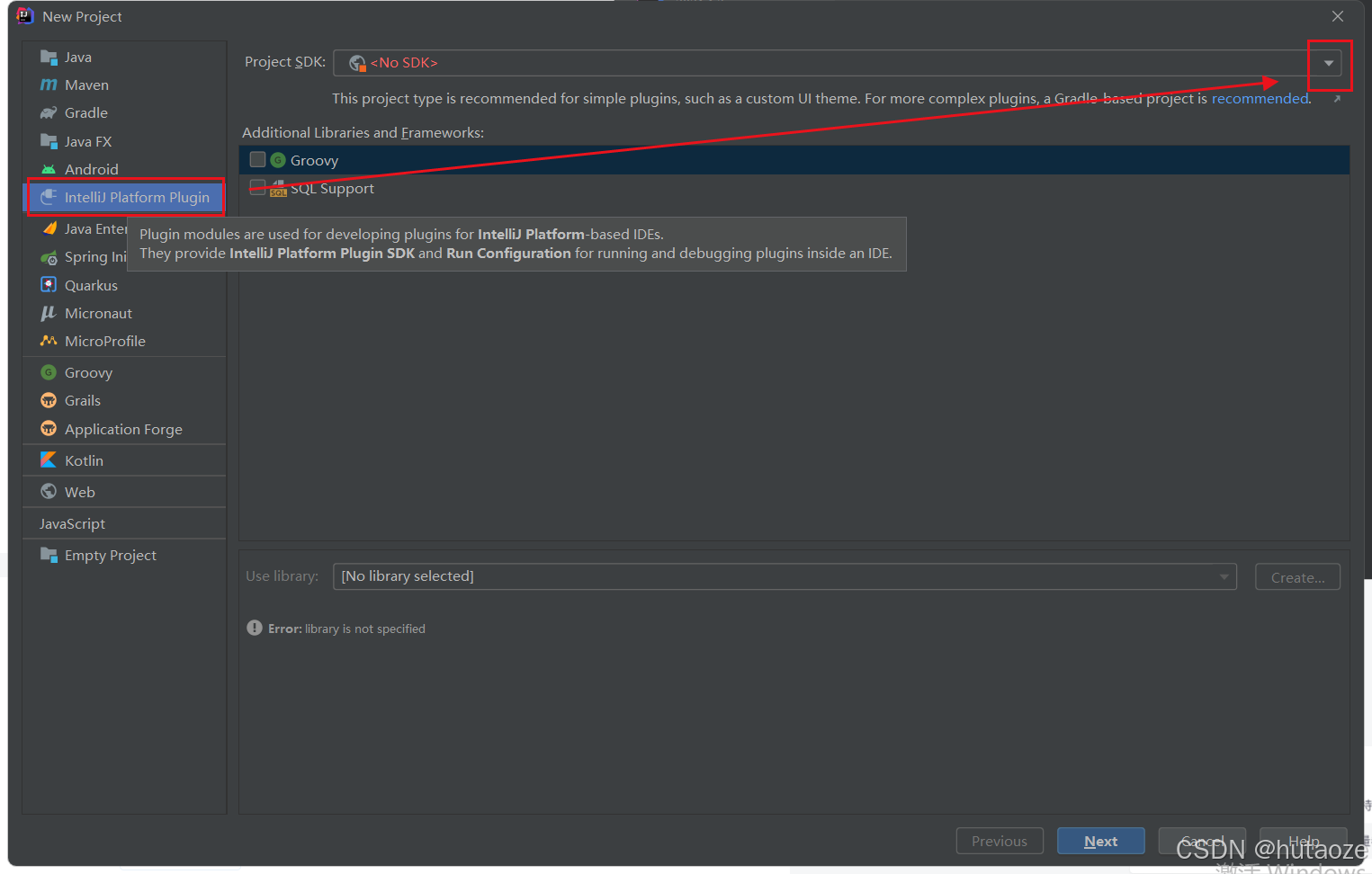Click the Cancel button
The image size is (1372, 874).
(x=1202, y=841)
